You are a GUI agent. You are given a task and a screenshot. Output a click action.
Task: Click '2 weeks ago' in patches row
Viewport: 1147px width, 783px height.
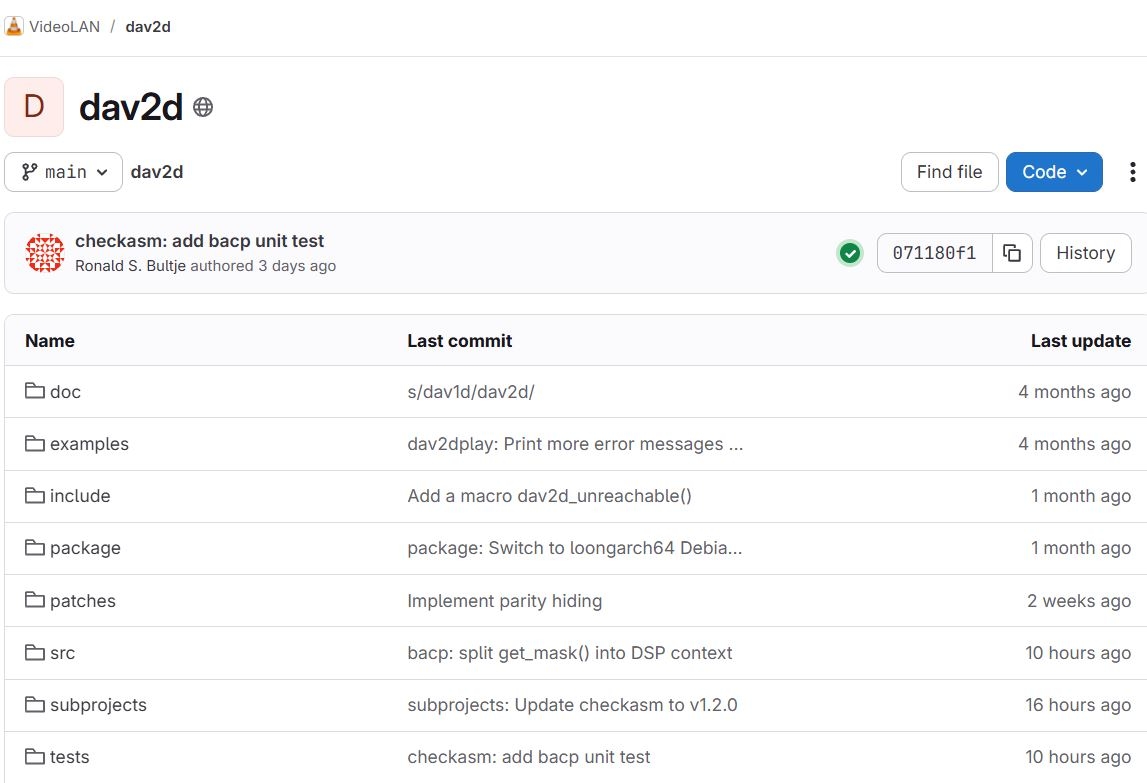(x=1079, y=601)
